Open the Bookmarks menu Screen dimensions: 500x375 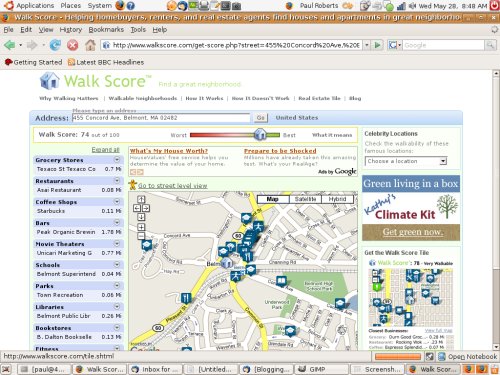click(106, 30)
